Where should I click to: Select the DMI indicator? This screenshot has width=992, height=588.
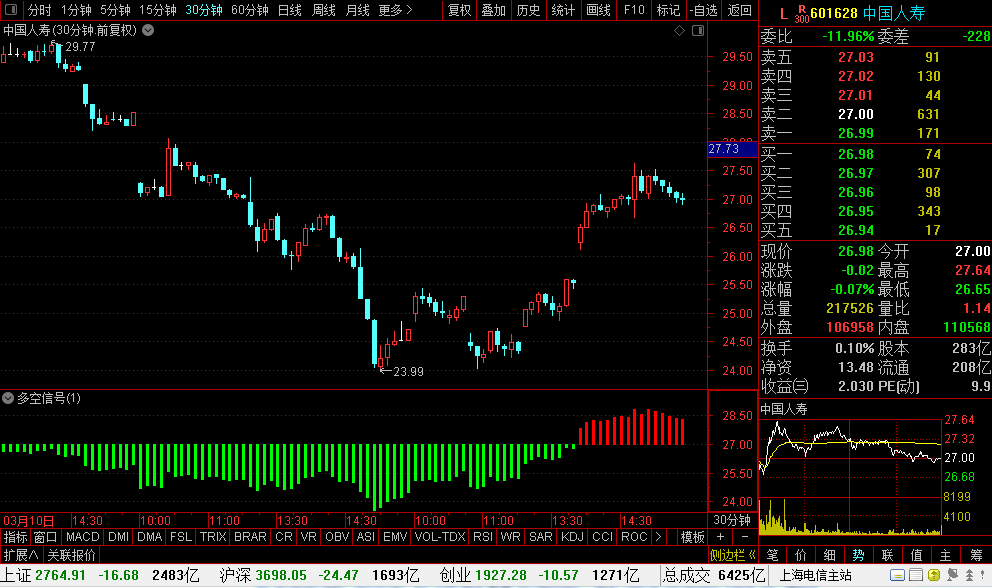click(118, 537)
